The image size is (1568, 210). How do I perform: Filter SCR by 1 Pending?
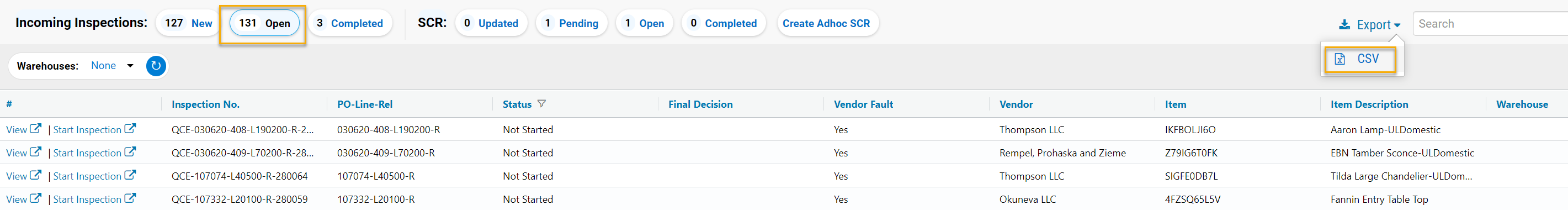[571, 23]
